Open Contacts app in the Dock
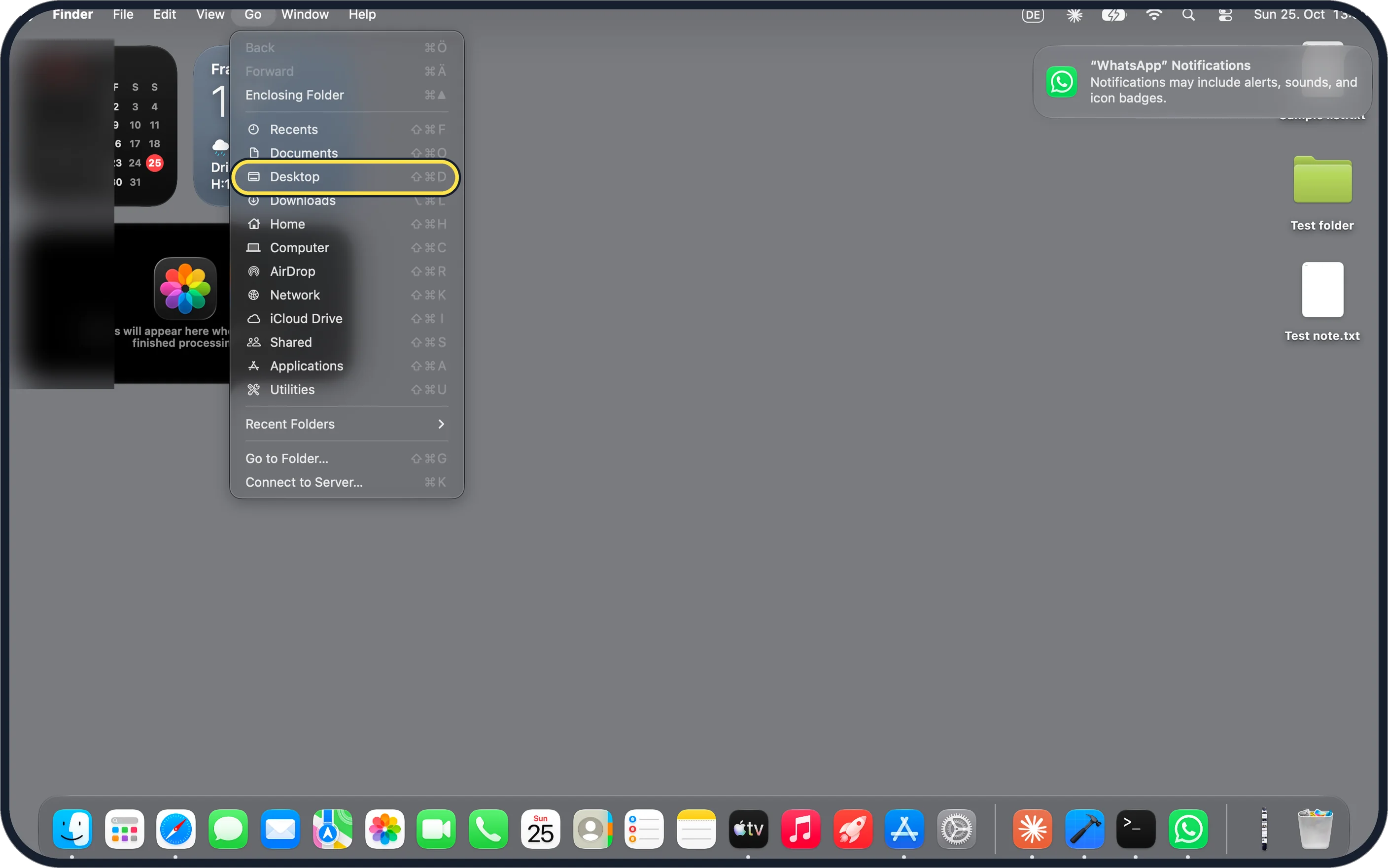 (x=592, y=829)
